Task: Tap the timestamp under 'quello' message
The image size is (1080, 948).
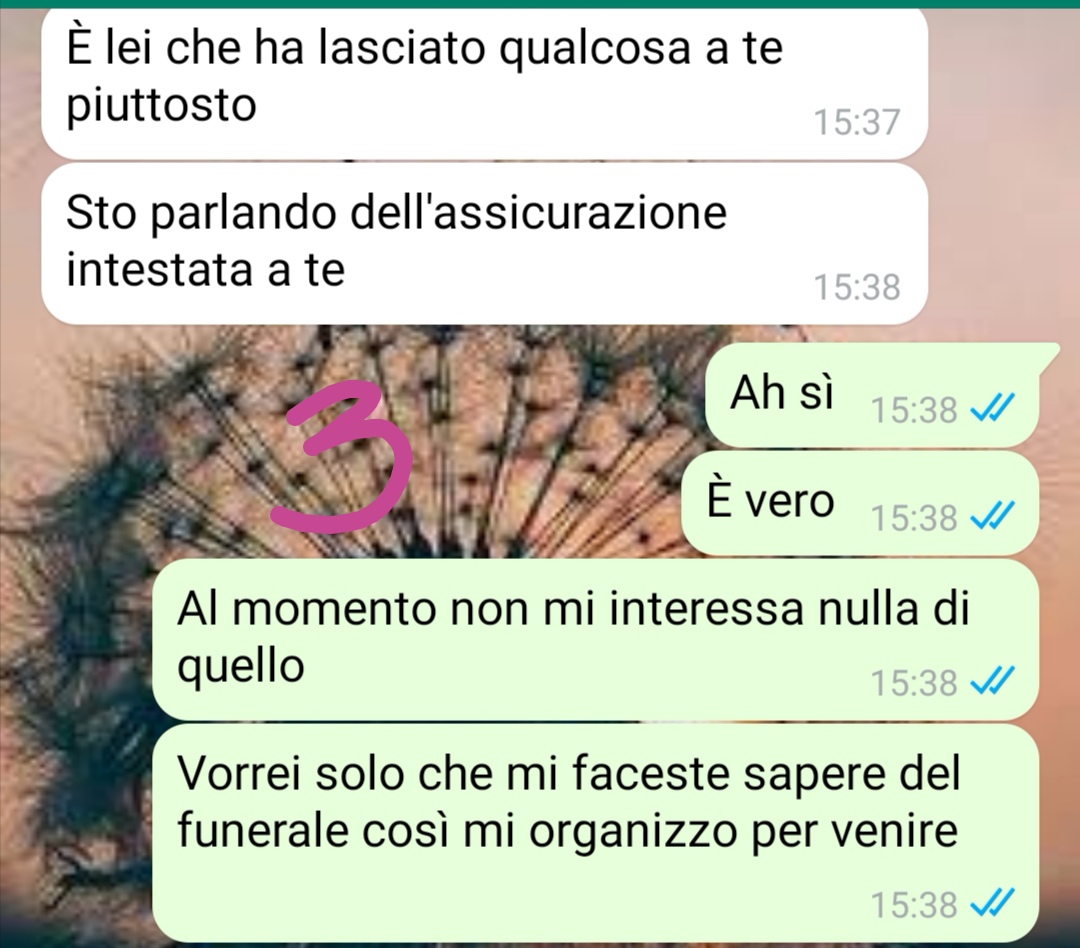Action: (914, 683)
